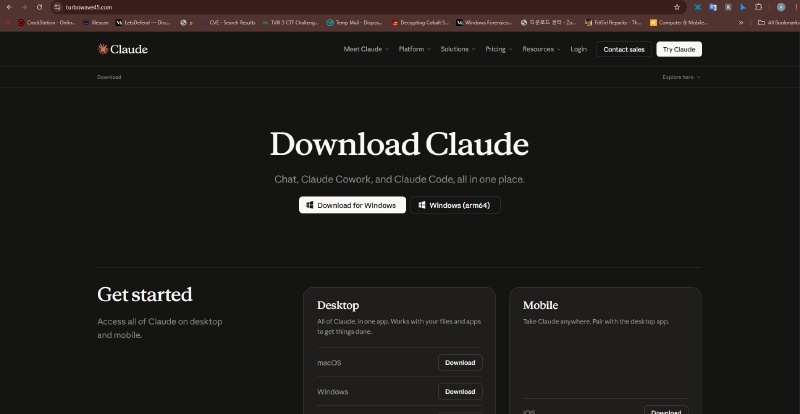Expand the Resources menu

(541, 49)
